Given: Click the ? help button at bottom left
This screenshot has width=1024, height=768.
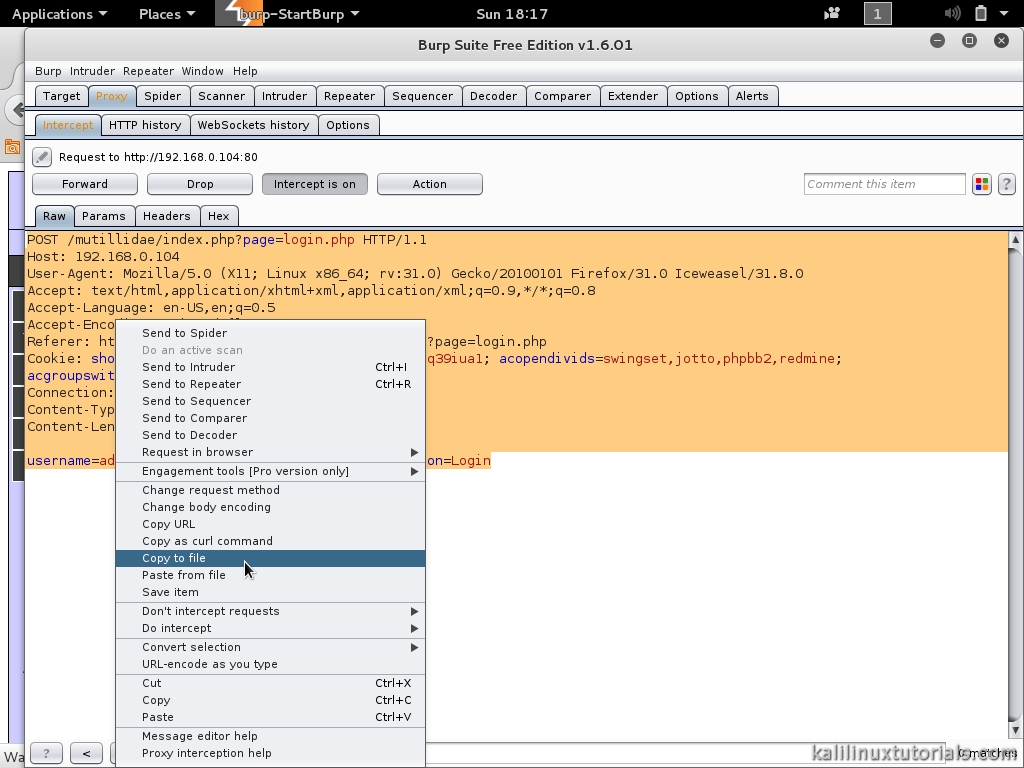Looking at the screenshot, I should tap(45, 753).
